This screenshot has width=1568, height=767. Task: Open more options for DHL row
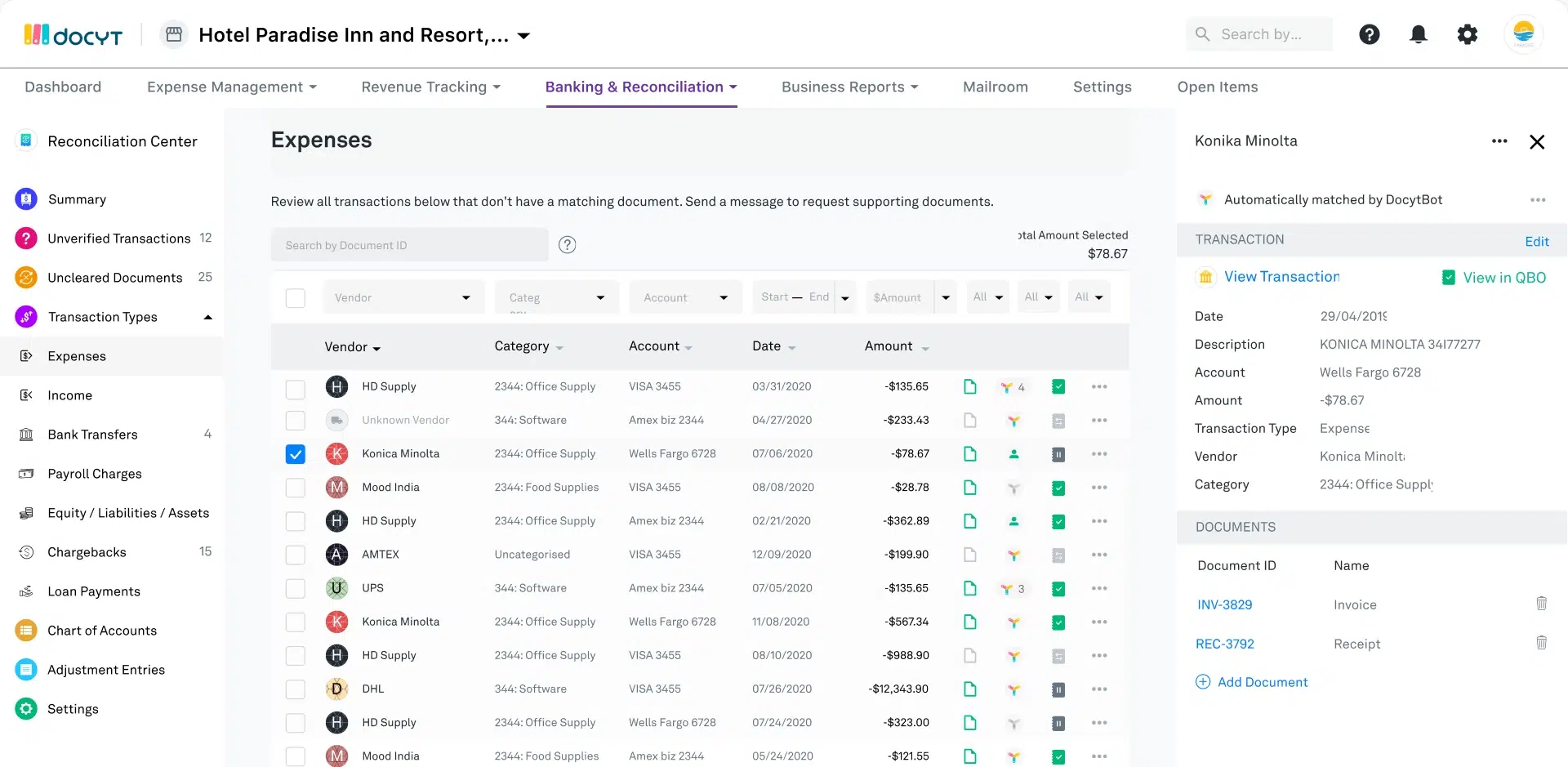point(1099,689)
